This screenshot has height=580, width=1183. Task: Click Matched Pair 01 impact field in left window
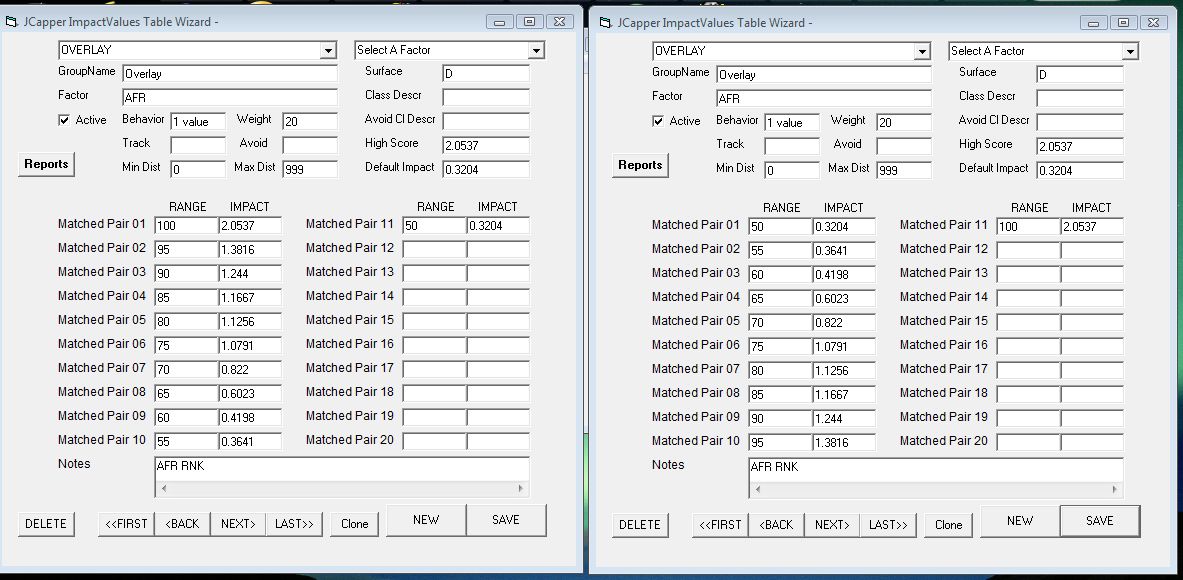[x=250, y=226]
